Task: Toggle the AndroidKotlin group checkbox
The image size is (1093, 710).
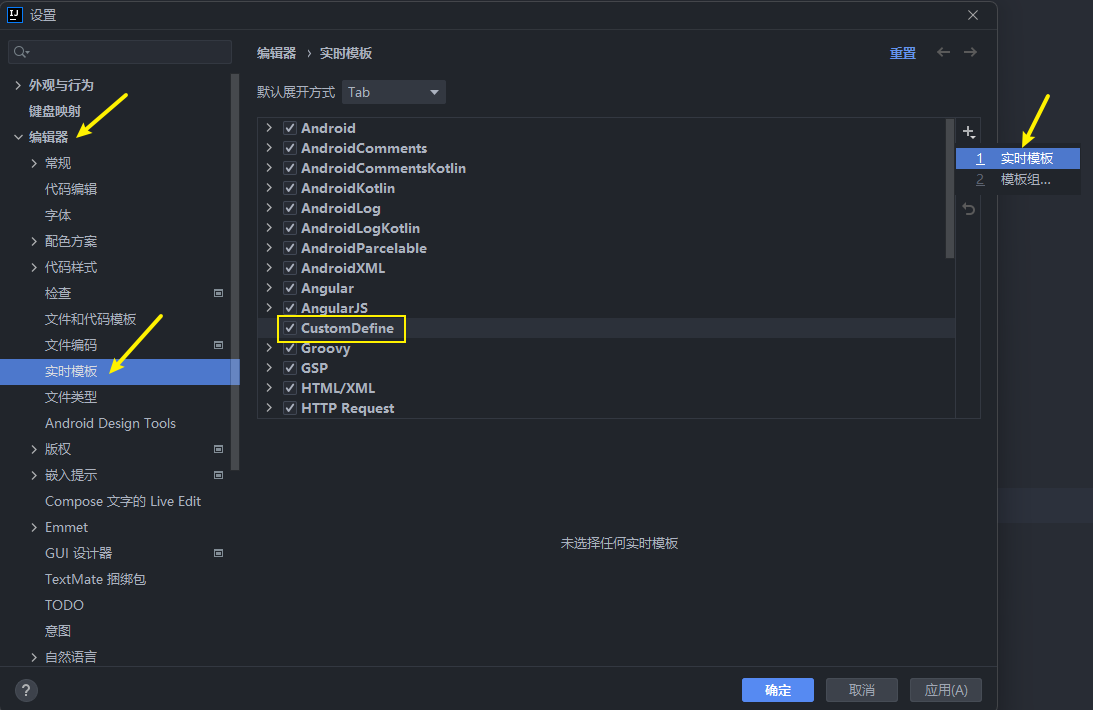Action: [290, 188]
